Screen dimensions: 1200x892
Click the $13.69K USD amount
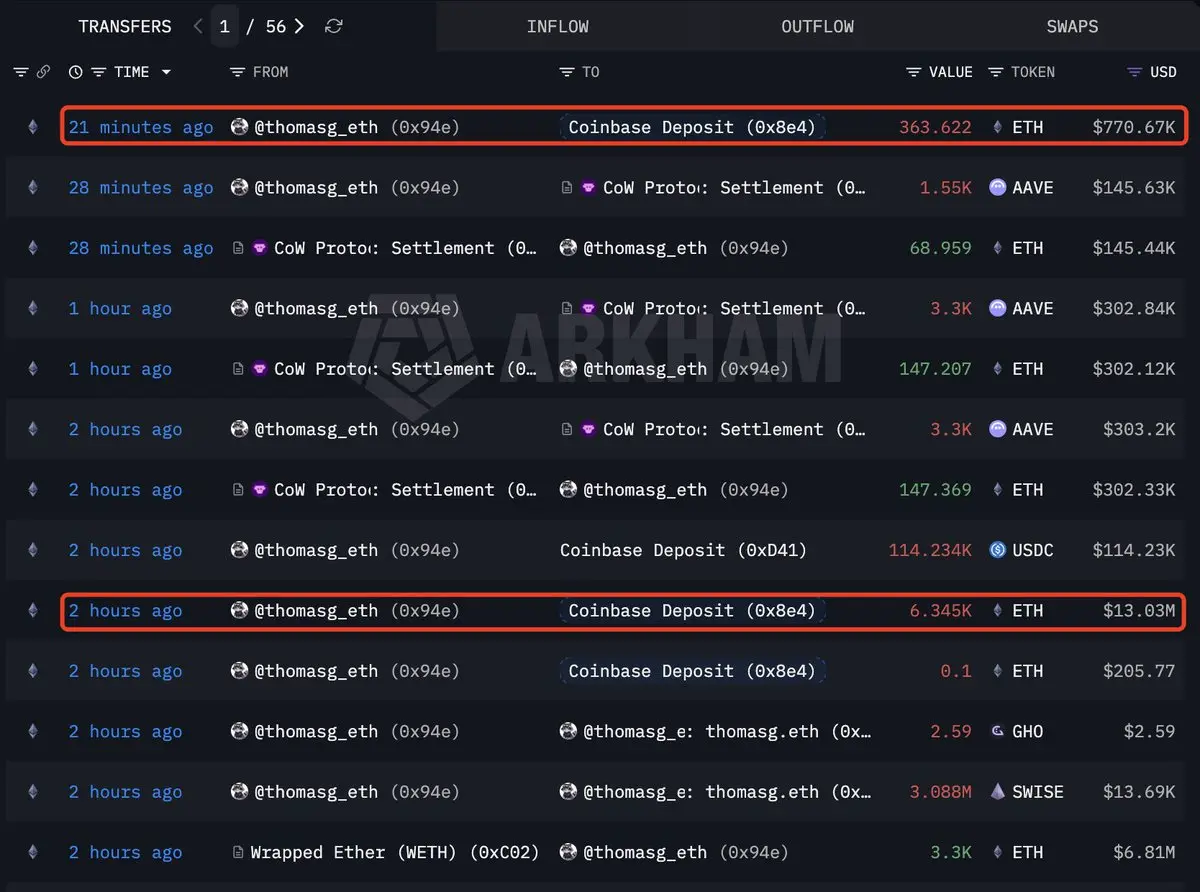tap(1139, 792)
